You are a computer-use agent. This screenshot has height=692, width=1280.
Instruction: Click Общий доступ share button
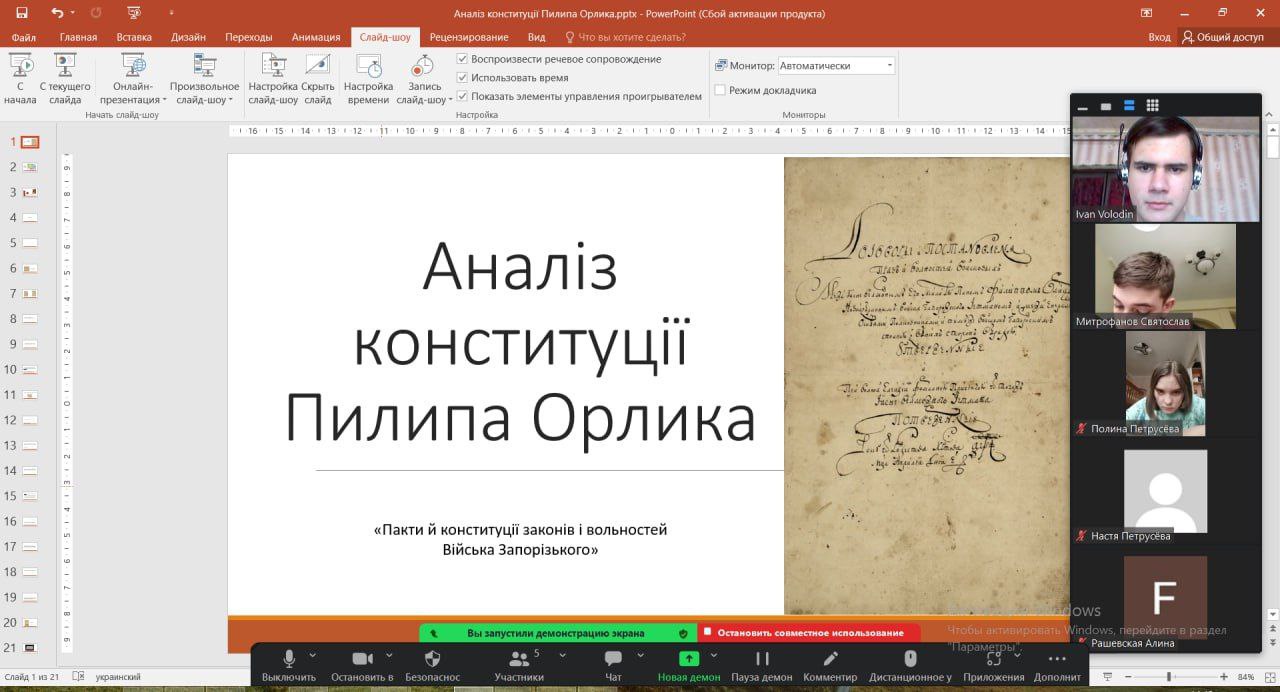(1222, 37)
